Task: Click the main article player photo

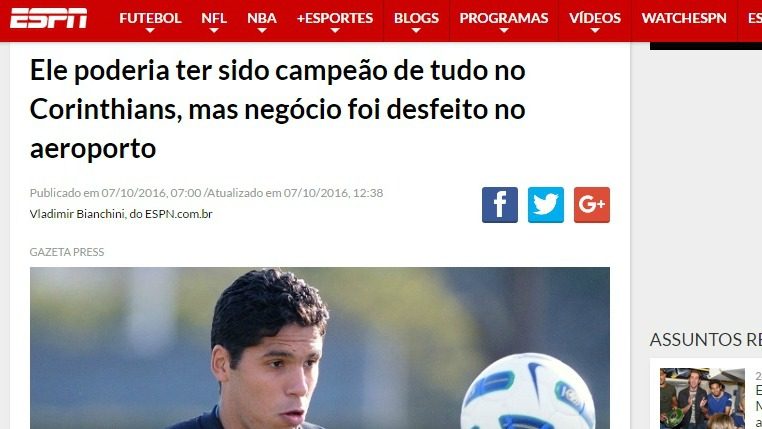Action: (320, 348)
